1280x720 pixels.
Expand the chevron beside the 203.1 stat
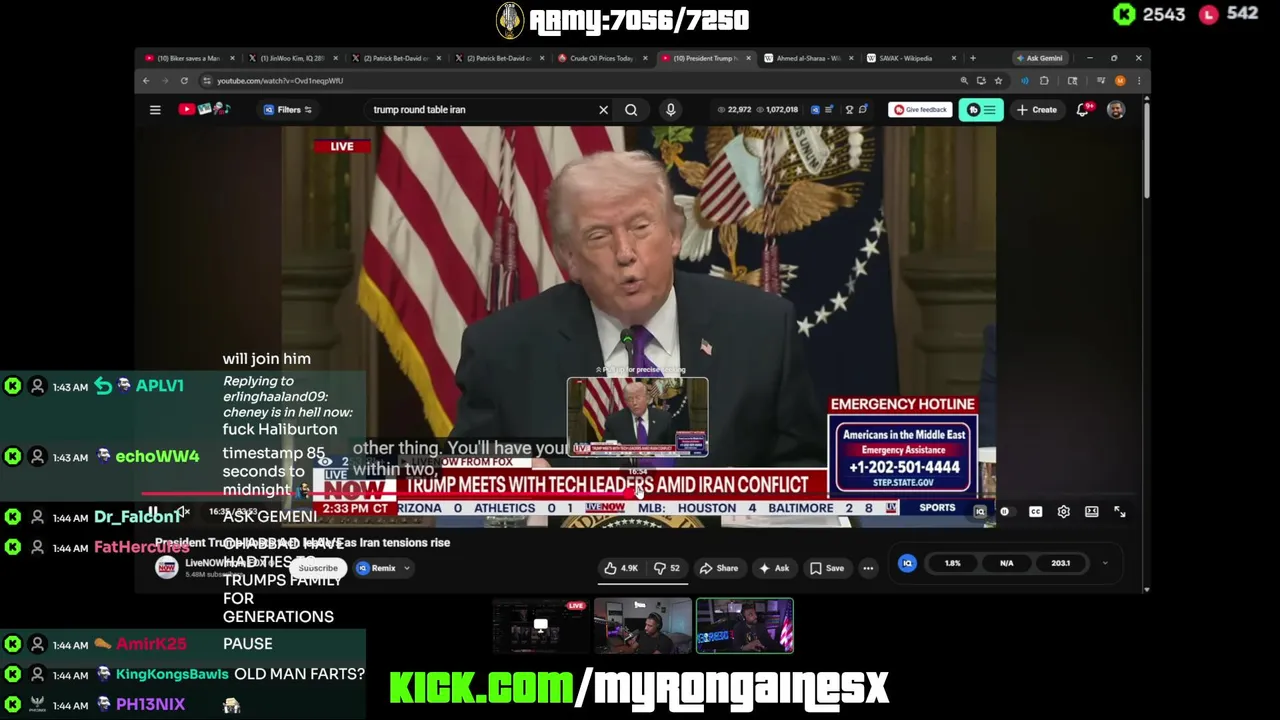pos(1105,564)
